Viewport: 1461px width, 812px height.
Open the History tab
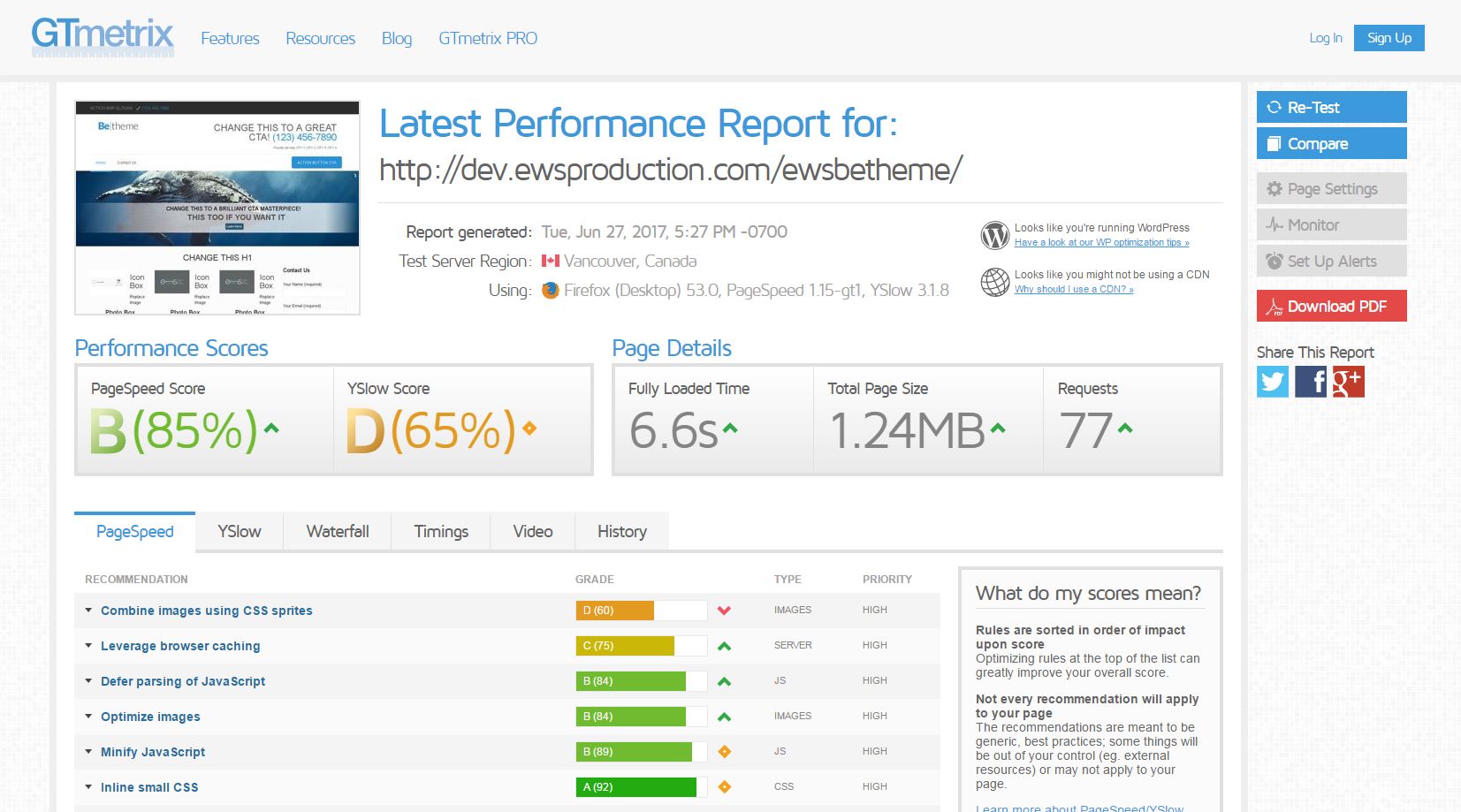click(622, 531)
